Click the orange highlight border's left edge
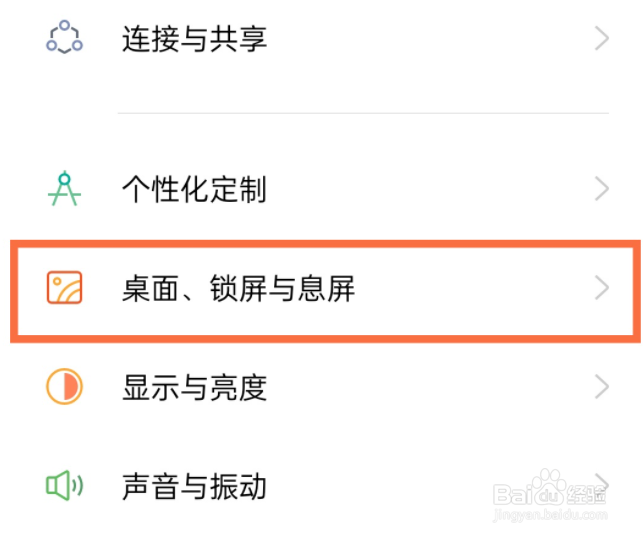 [x=15, y=290]
